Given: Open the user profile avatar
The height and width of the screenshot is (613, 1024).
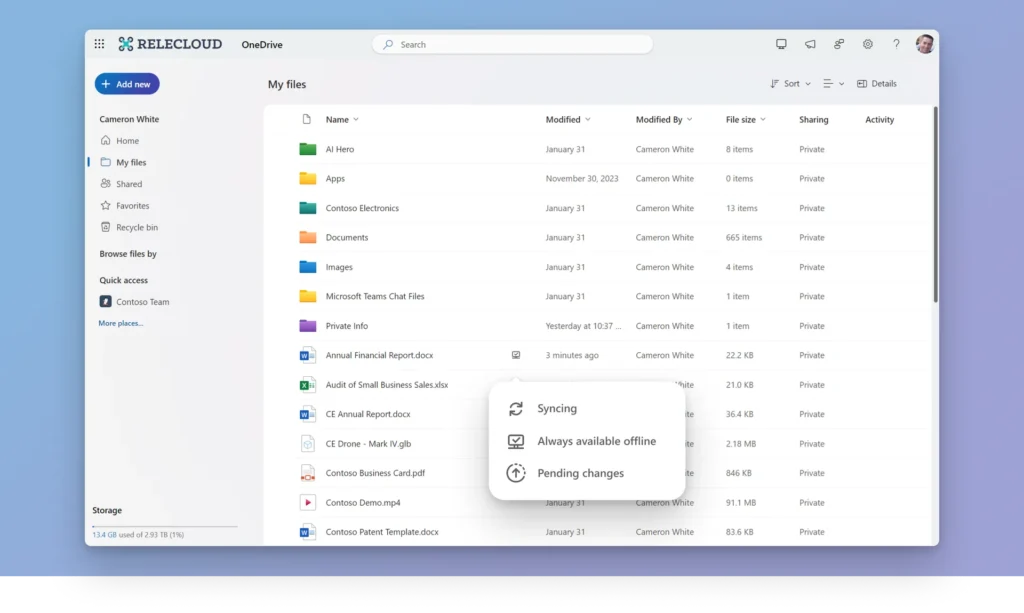Looking at the screenshot, I should point(925,44).
